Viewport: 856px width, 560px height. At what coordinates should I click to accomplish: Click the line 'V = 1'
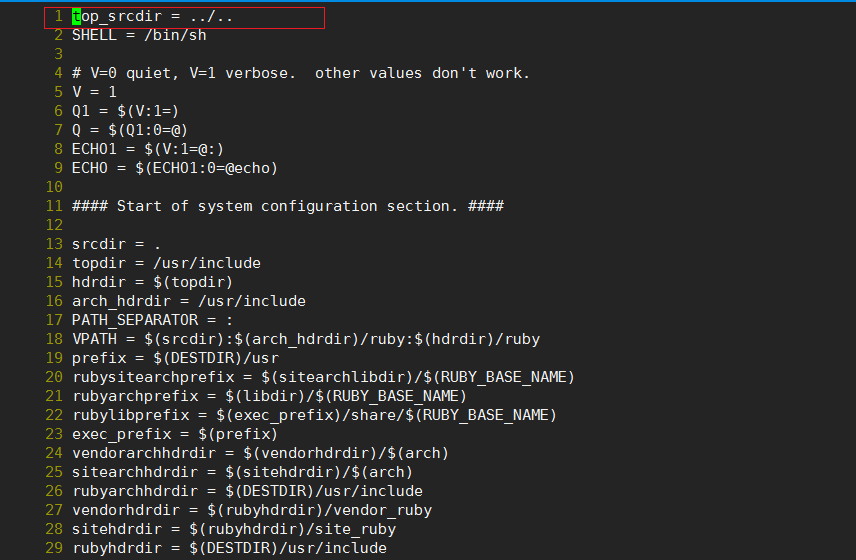pyautogui.click(x=94, y=92)
